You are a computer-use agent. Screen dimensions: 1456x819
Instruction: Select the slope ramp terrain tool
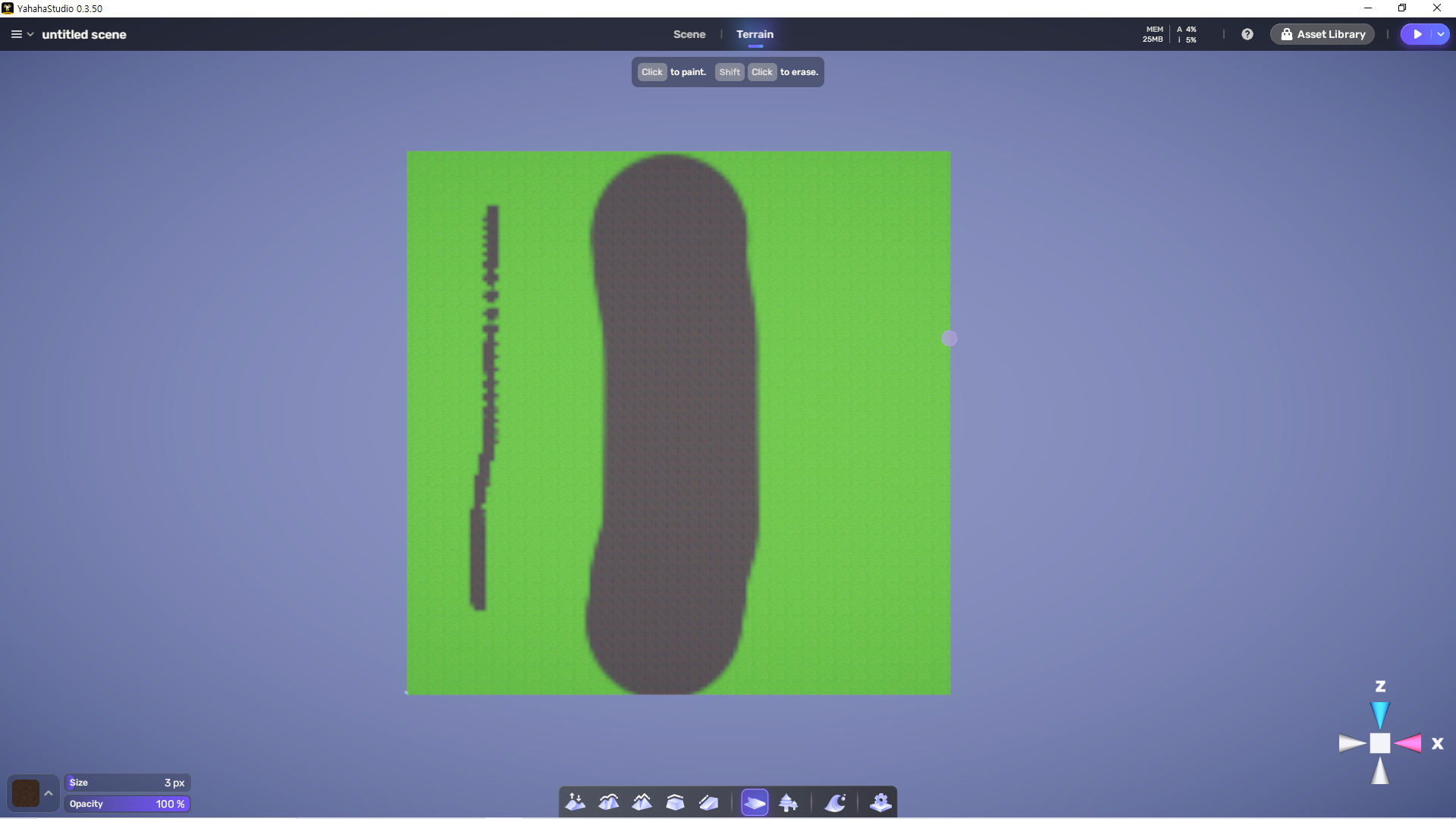[708, 802]
